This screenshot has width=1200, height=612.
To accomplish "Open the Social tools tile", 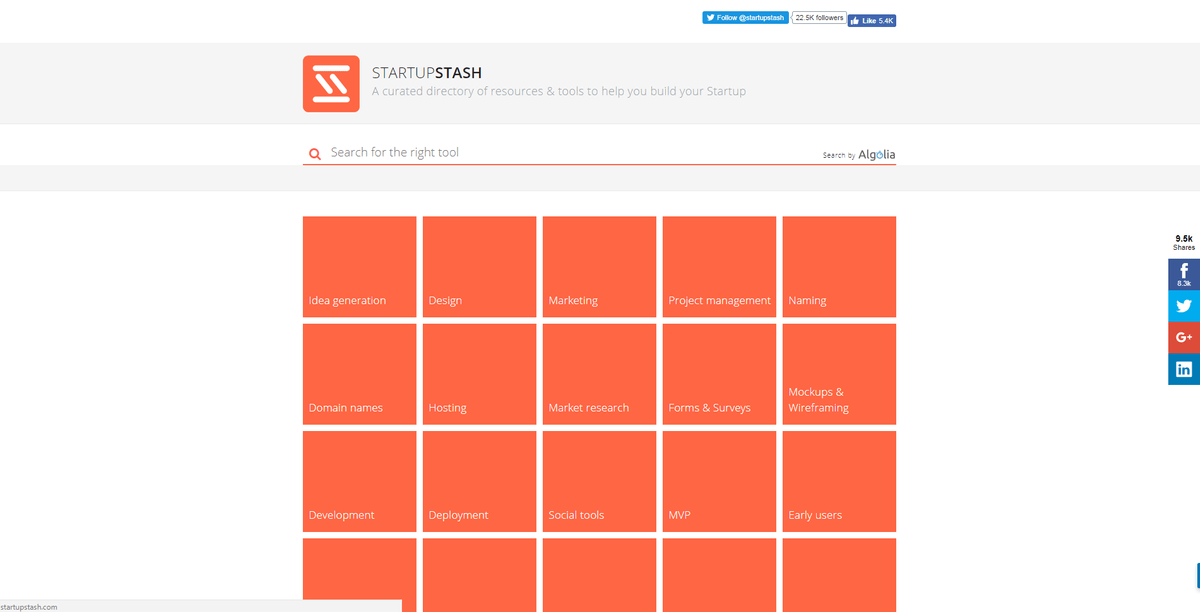I will click(x=600, y=482).
